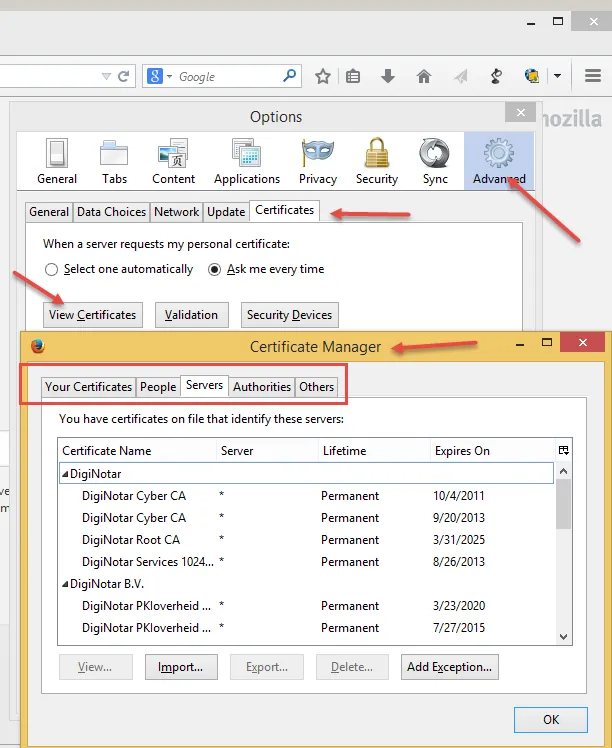The width and height of the screenshot is (612, 748).
Task: Click the Export... button
Action: point(267,667)
